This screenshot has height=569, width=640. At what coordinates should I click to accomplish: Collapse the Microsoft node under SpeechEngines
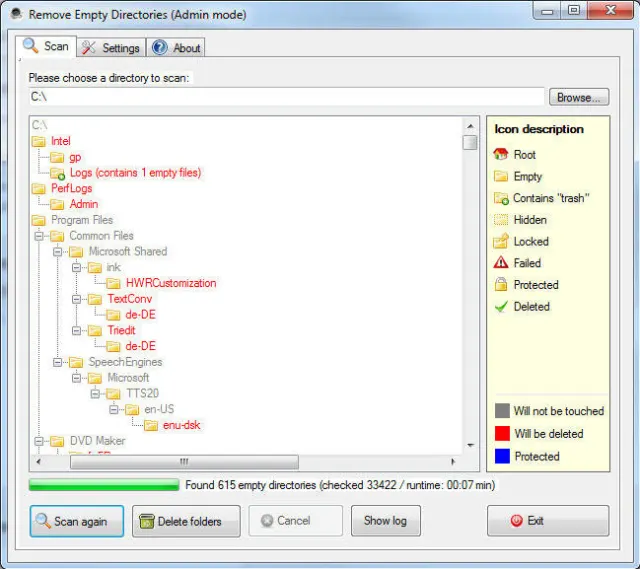(76, 378)
